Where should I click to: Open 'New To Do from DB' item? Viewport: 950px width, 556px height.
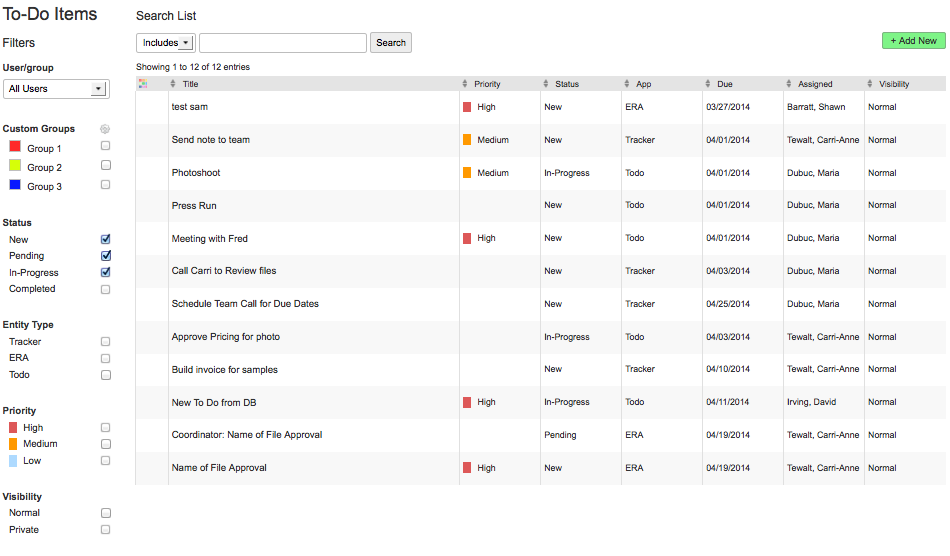pyautogui.click(x=214, y=402)
